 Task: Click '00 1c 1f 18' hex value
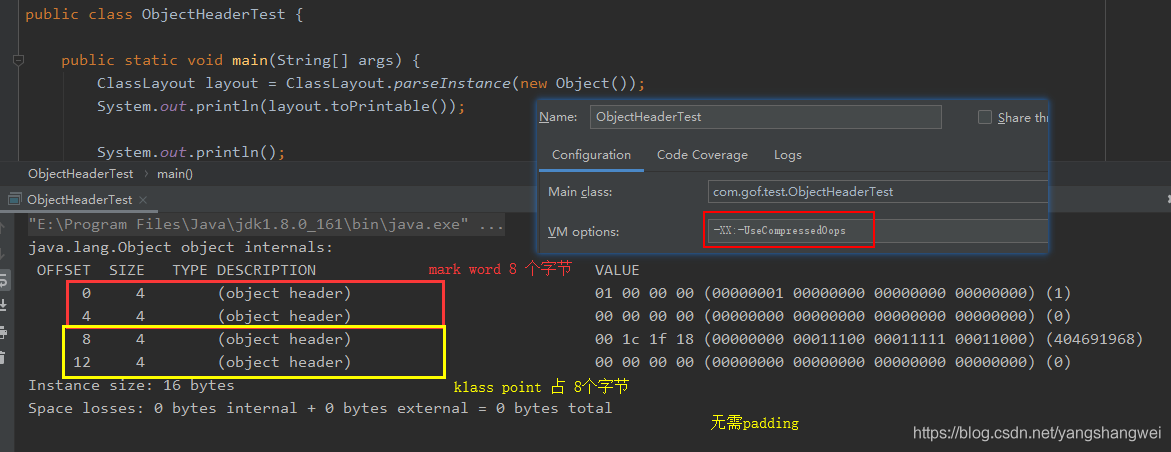coord(644,339)
